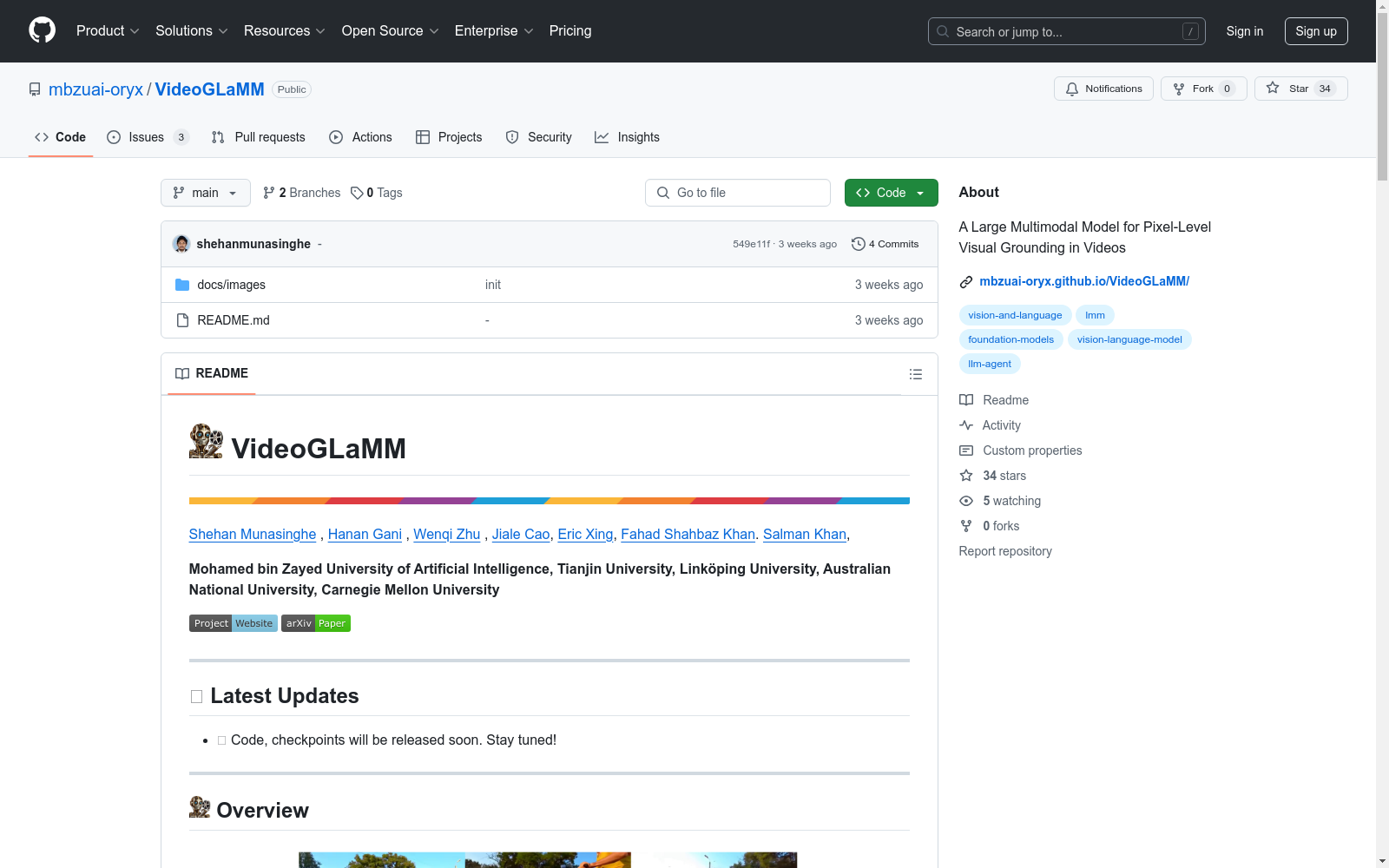Screen dimensions: 1389x868
Task: Click the repository book icon beside mbzuai-oryx
Action: [x=35, y=89]
